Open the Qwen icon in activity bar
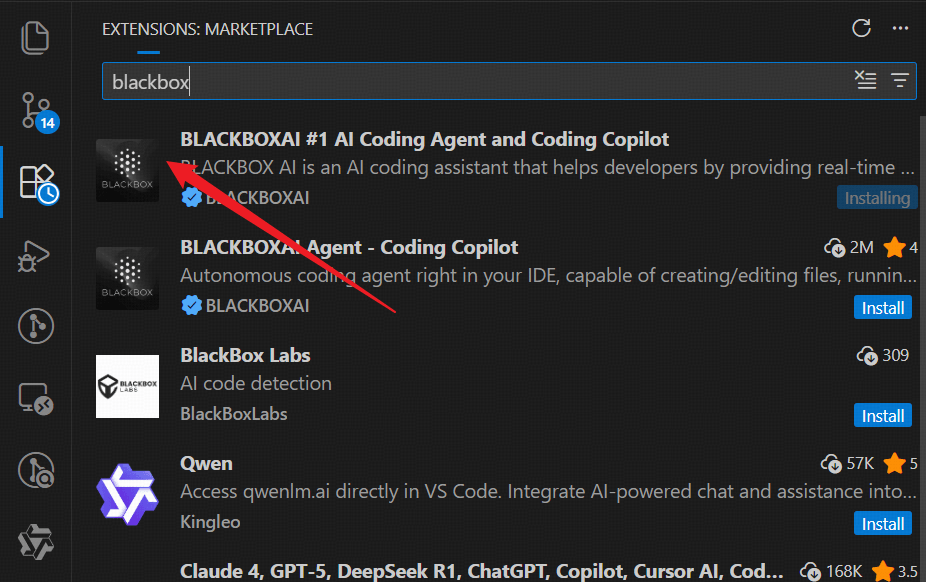Viewport: 926px width, 582px height. coord(36,541)
